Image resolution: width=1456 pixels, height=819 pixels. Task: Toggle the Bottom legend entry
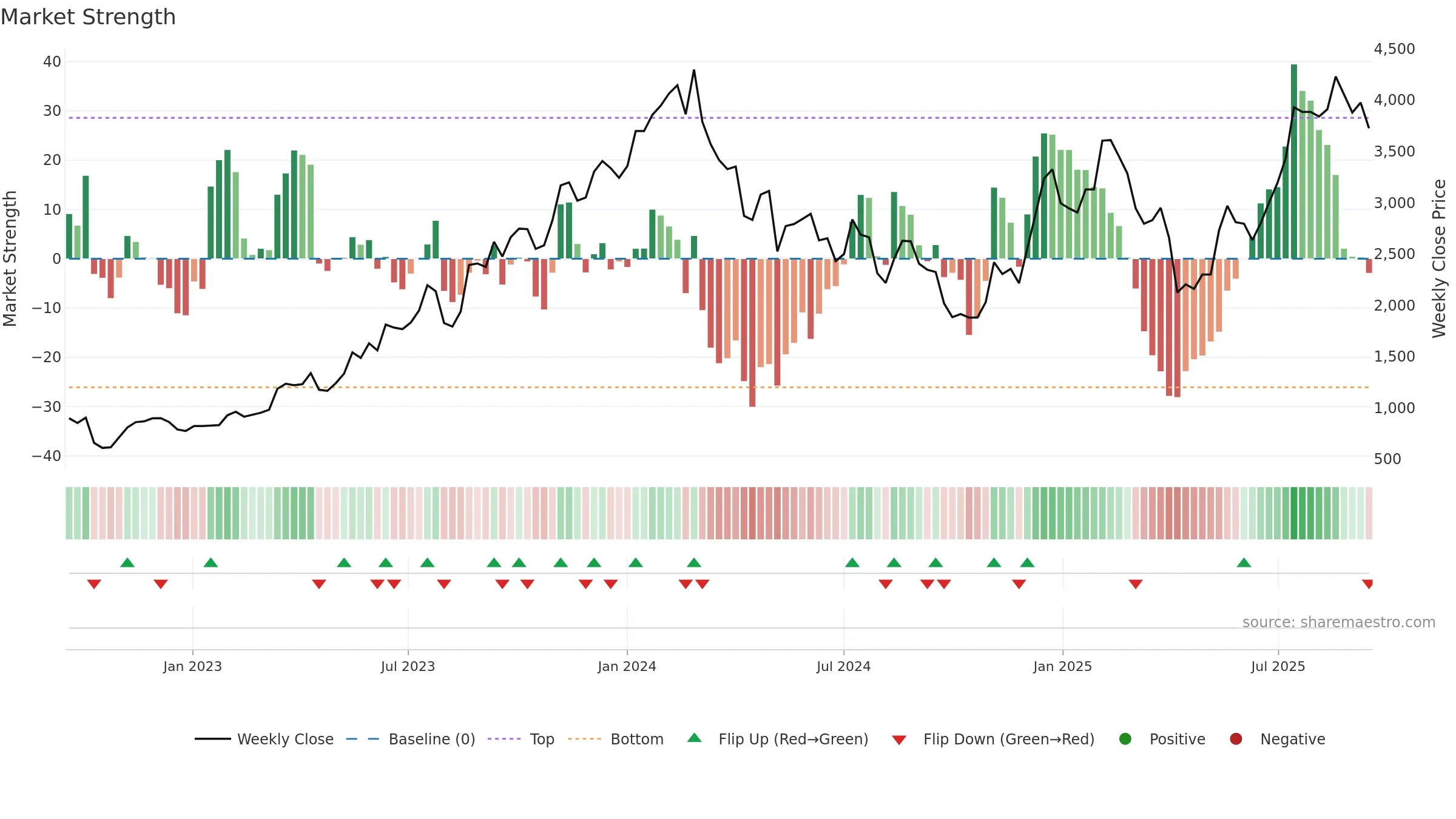tap(615, 739)
